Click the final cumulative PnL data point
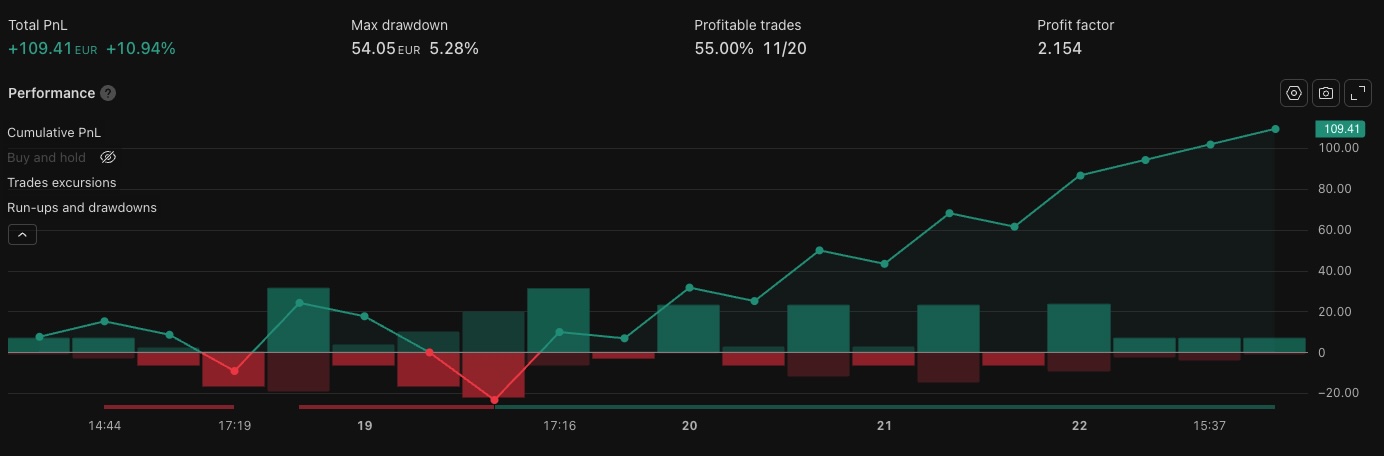This screenshot has width=1384, height=456. (1275, 129)
